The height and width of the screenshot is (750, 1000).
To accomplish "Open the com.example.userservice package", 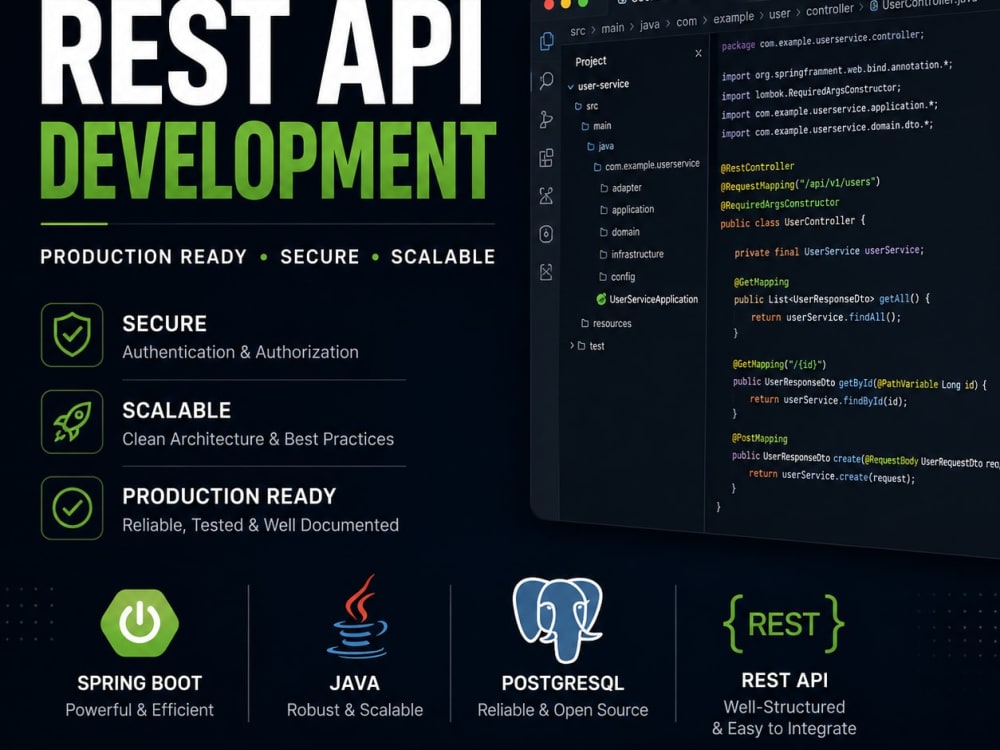I will click(646, 165).
